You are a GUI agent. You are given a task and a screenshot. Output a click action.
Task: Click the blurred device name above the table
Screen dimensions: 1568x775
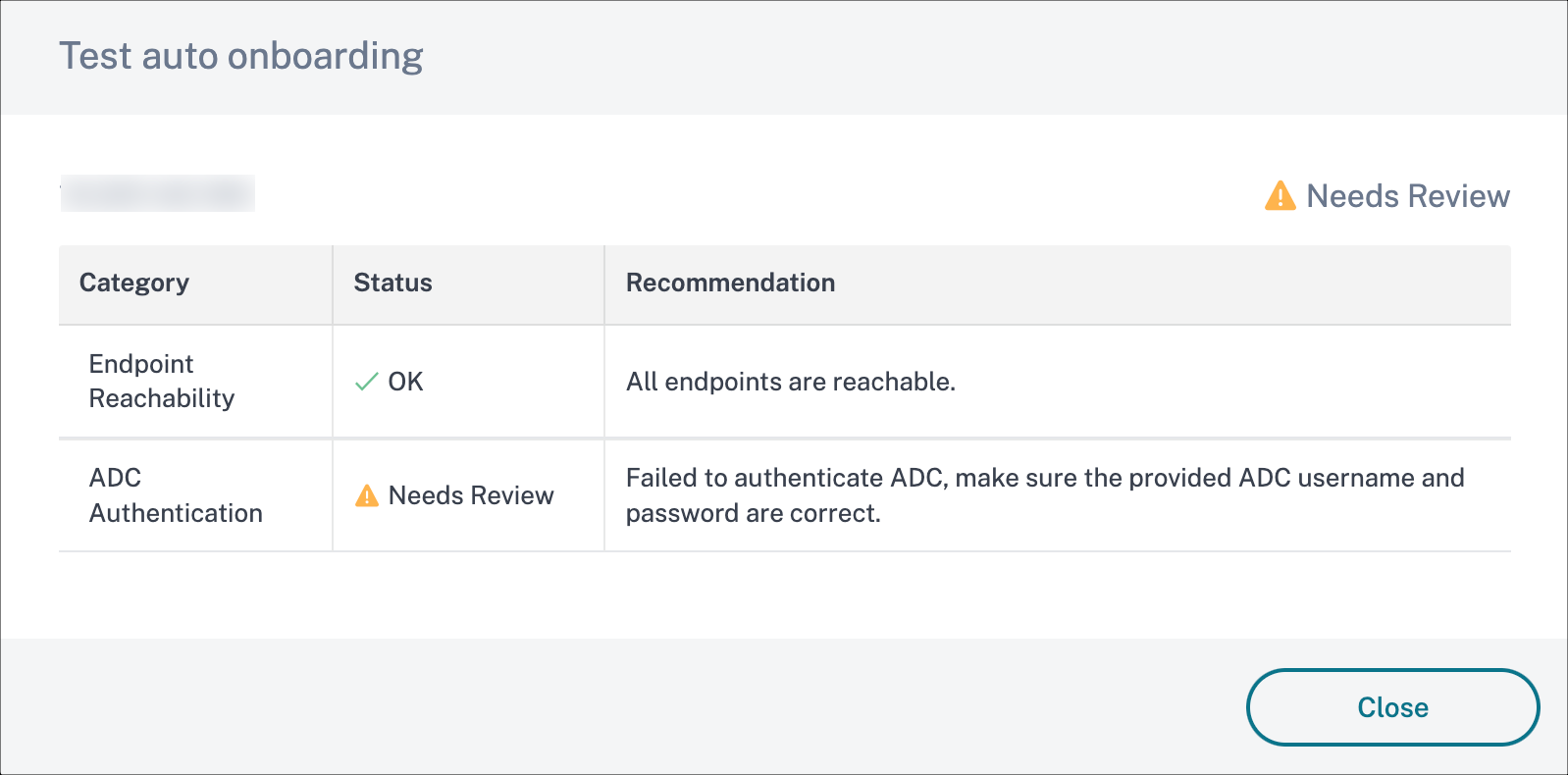(158, 193)
